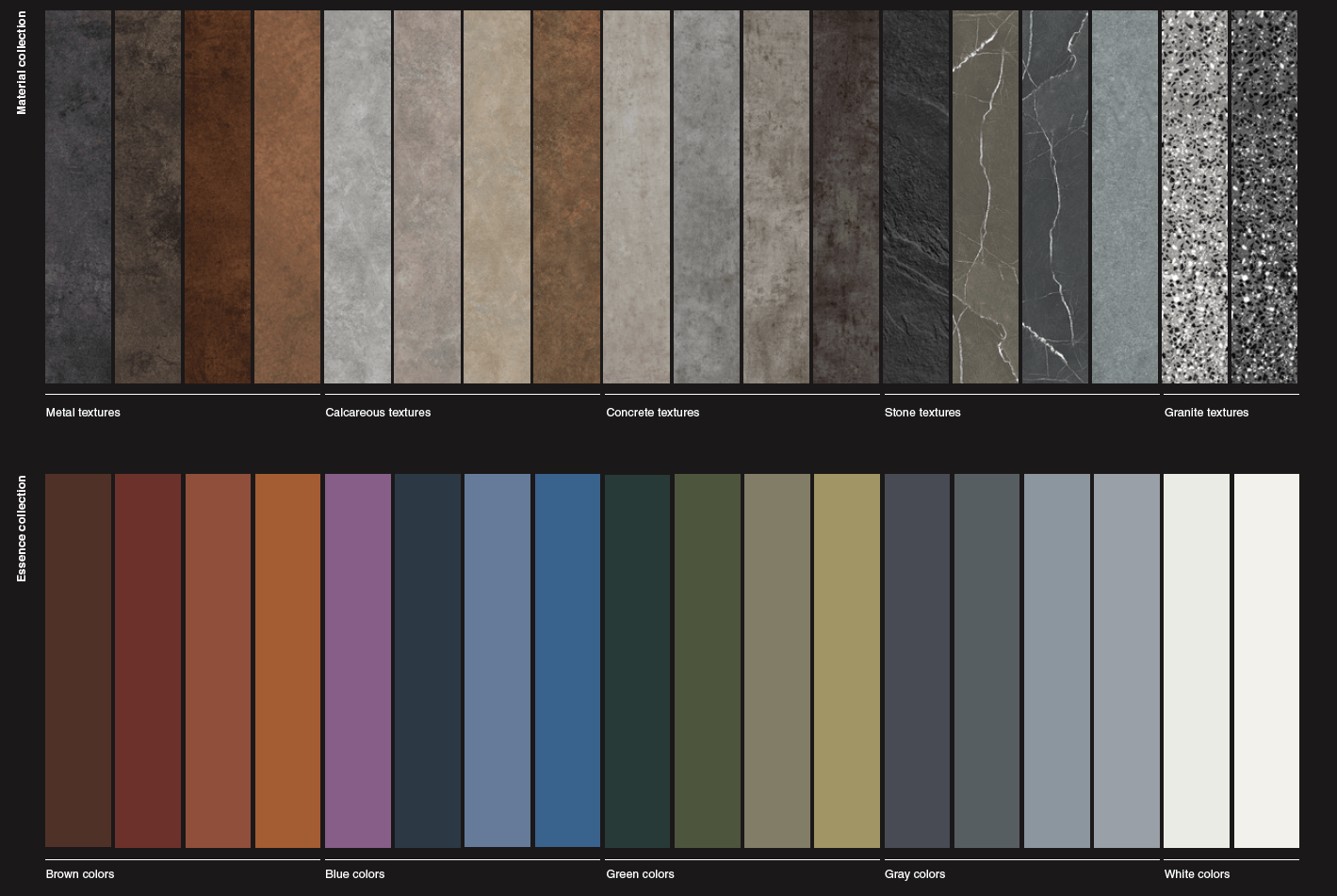Select the black slate stone texture
Image resolution: width=1337 pixels, height=896 pixels.
tap(915, 196)
